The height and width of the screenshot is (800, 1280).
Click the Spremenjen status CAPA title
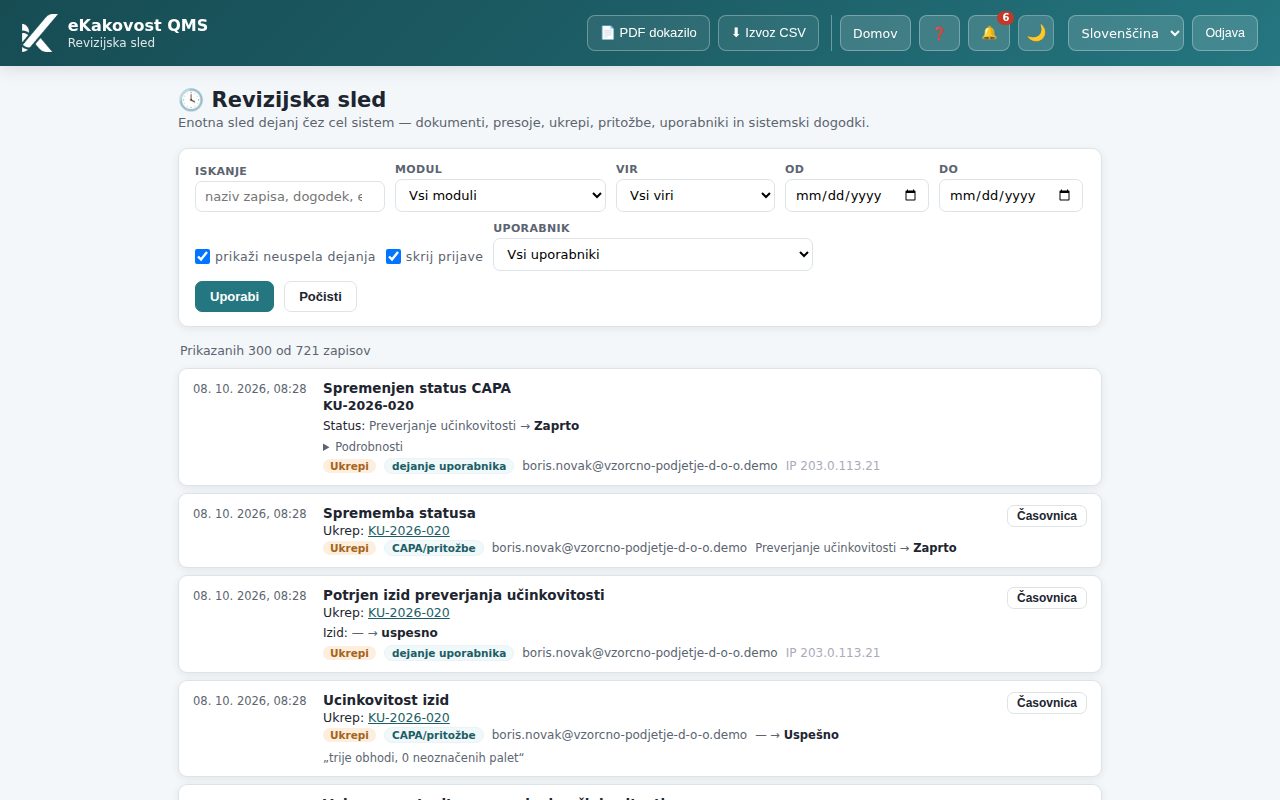(417, 388)
